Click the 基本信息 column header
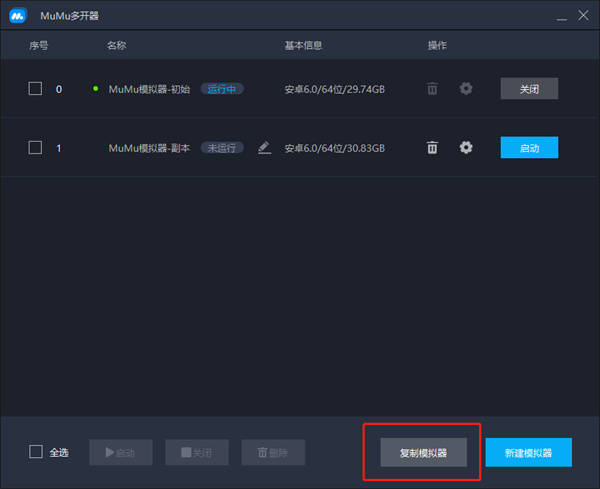 point(303,46)
